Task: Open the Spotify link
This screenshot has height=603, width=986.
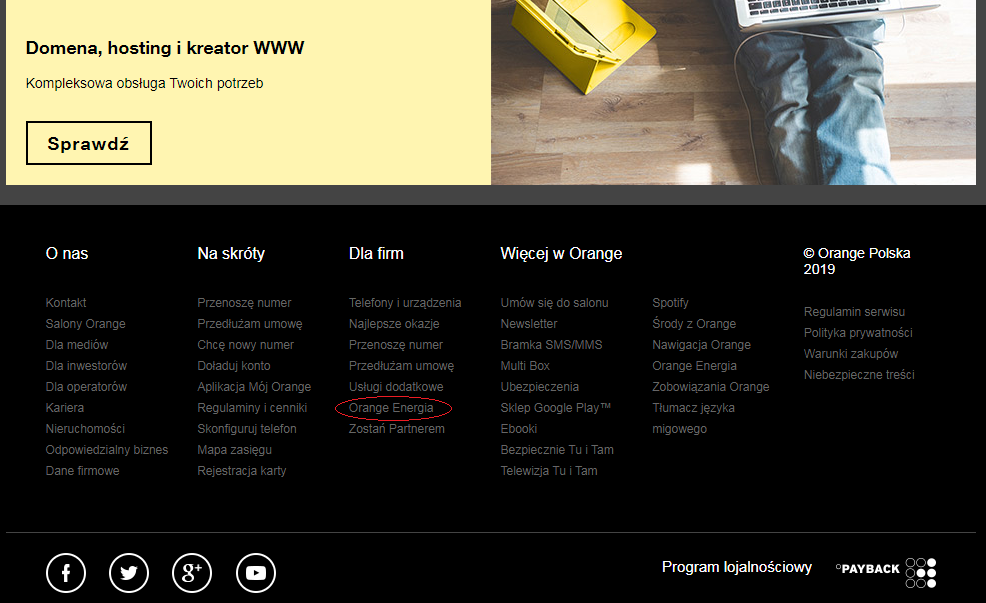Action: pyautogui.click(x=670, y=302)
